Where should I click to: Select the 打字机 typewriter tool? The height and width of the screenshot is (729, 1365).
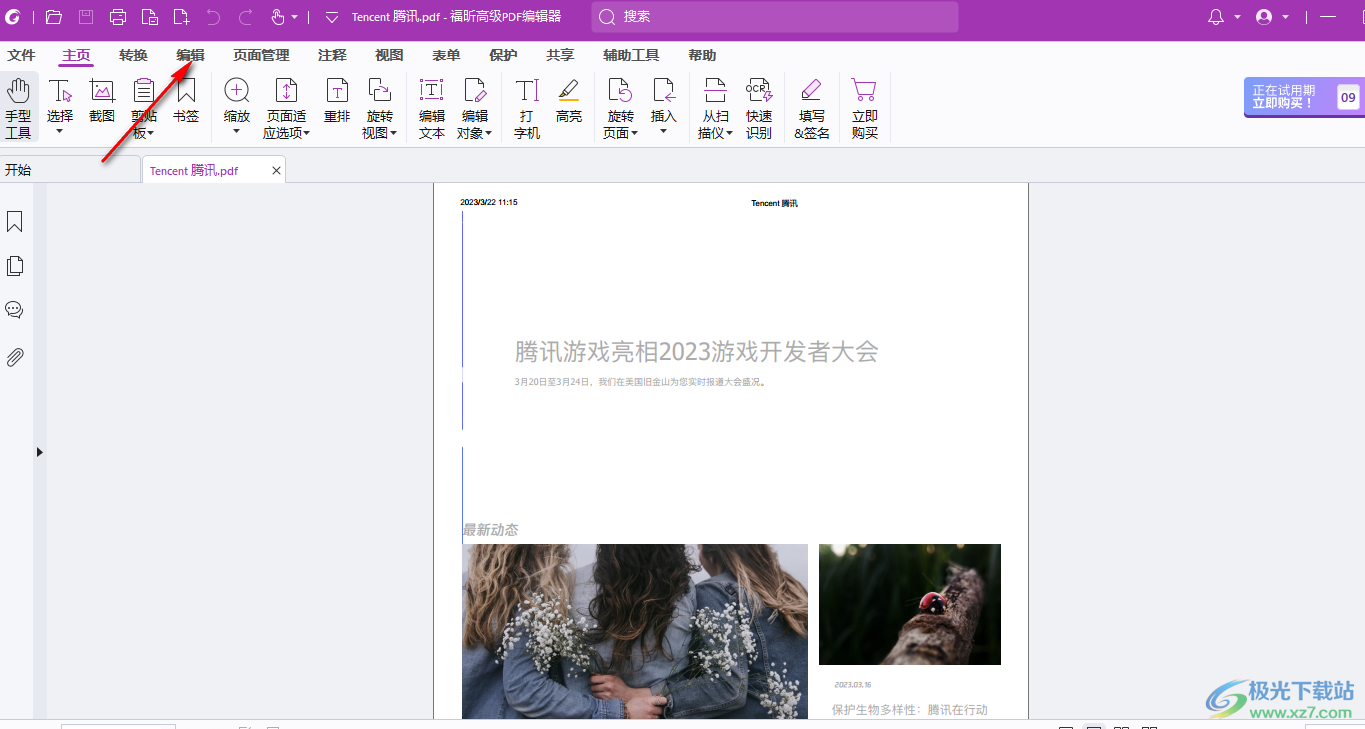tap(527, 109)
